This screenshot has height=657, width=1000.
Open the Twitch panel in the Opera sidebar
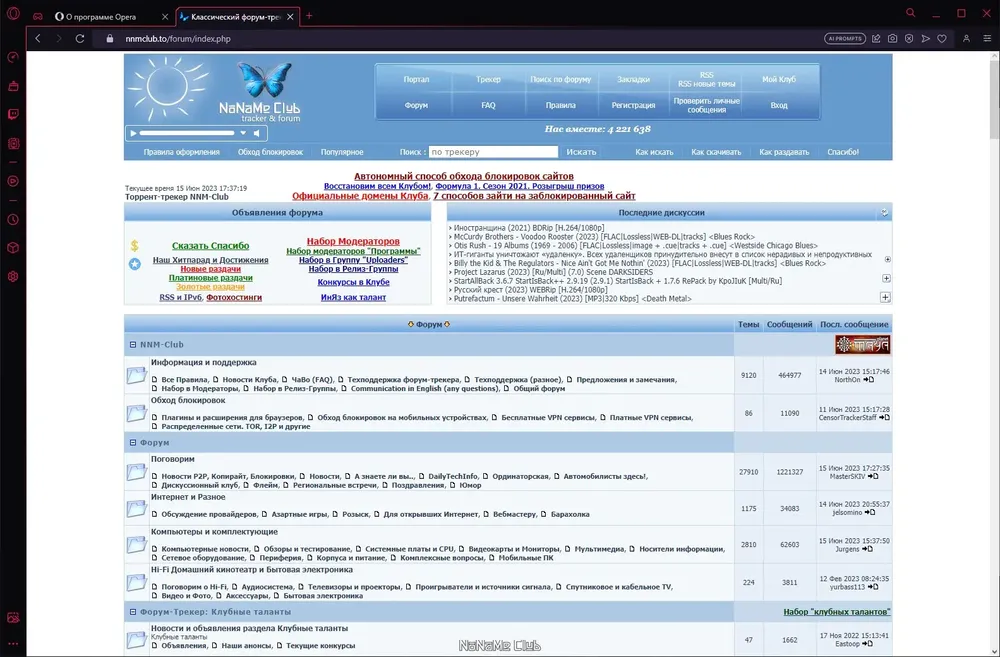point(13,115)
